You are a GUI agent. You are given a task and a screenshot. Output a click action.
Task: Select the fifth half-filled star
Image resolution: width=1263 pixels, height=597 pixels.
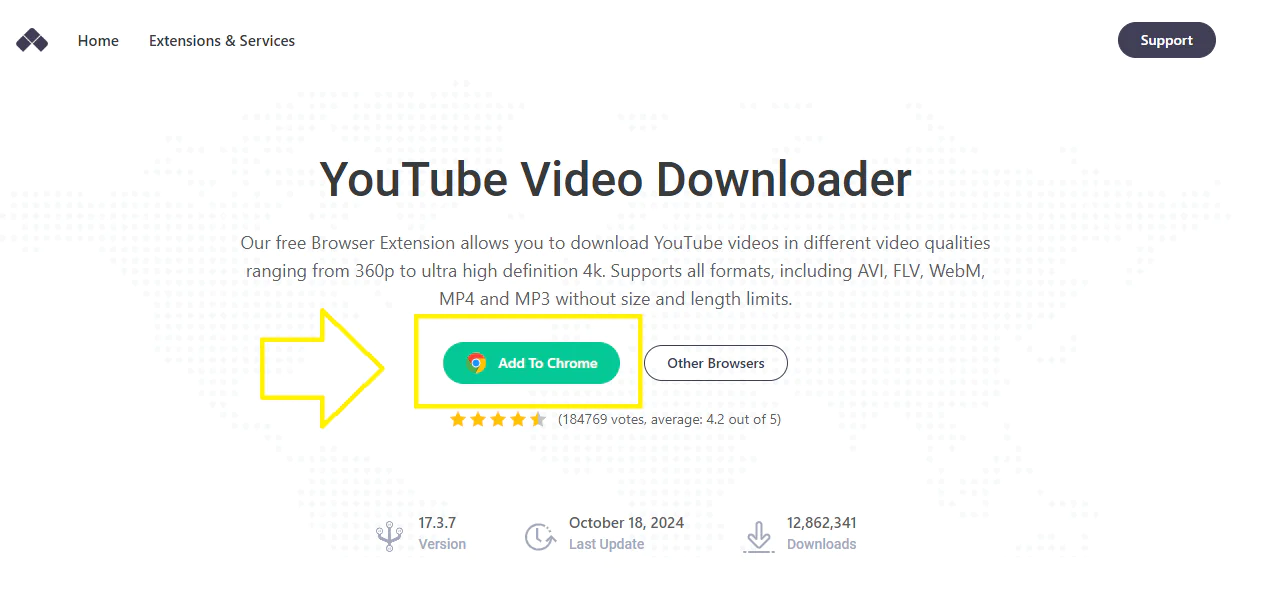click(x=538, y=419)
